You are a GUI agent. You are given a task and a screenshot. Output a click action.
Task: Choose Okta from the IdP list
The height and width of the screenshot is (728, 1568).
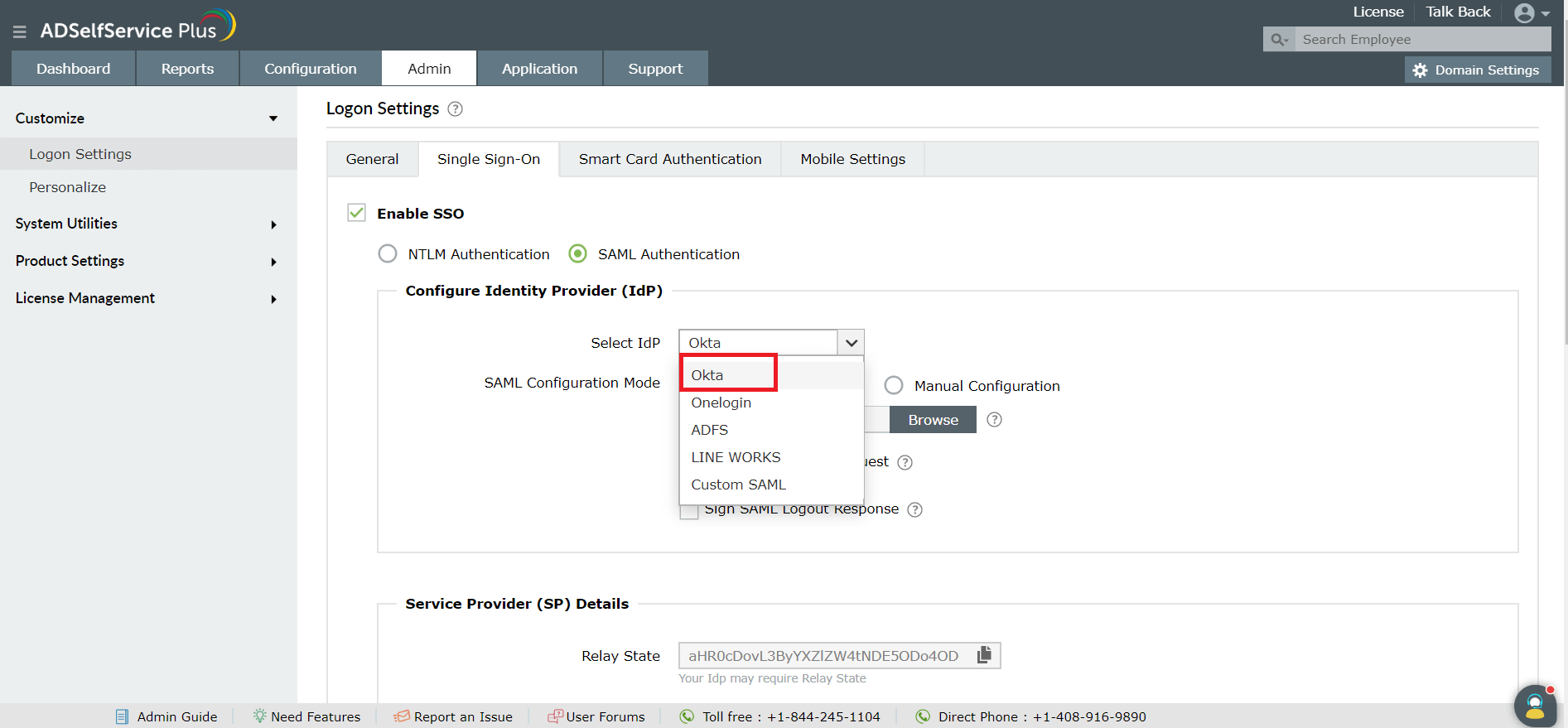pos(771,375)
